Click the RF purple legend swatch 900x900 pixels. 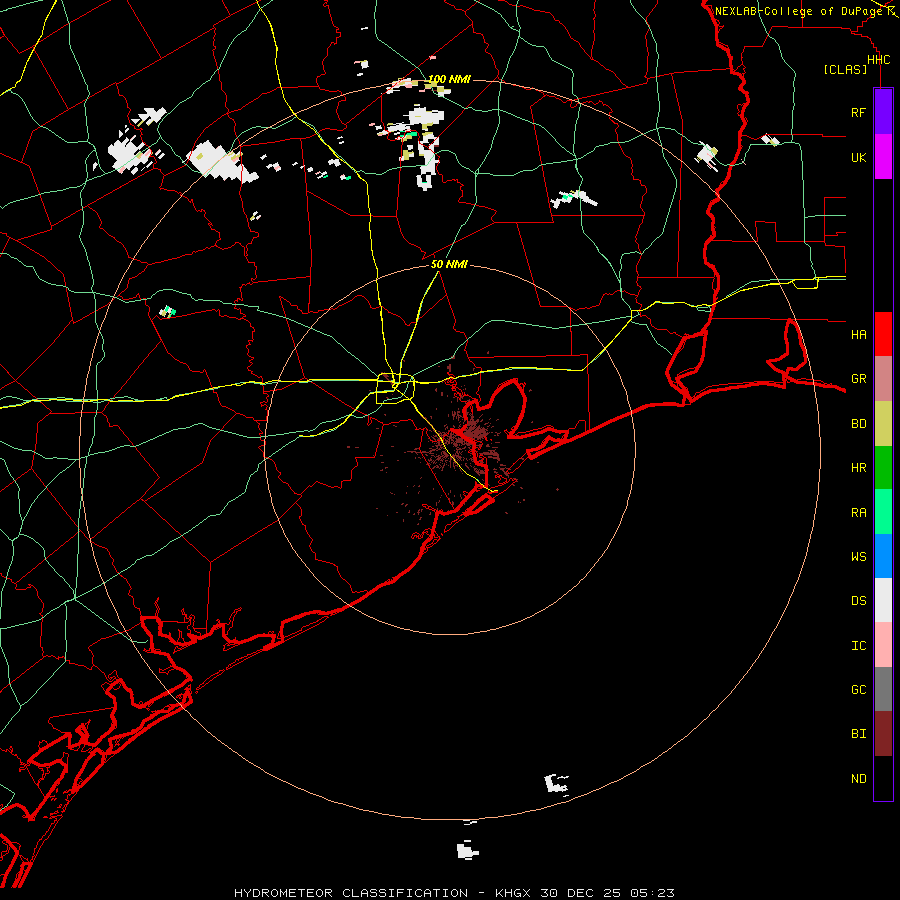(x=883, y=111)
